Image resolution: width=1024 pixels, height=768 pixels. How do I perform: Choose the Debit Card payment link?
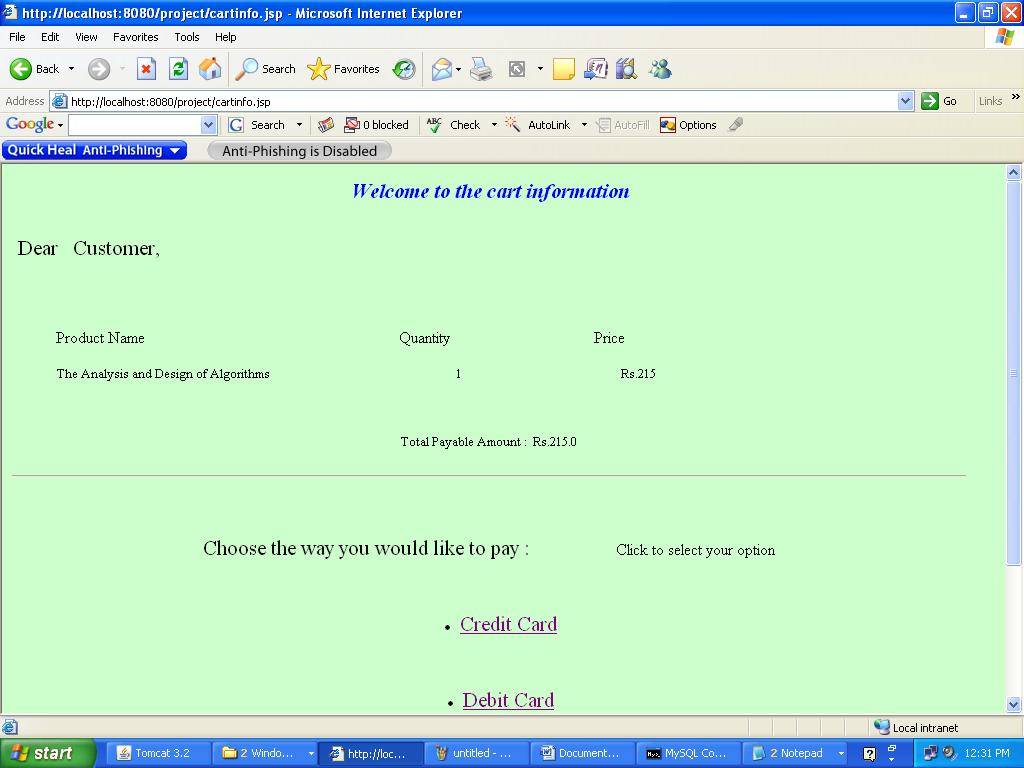[x=508, y=700]
